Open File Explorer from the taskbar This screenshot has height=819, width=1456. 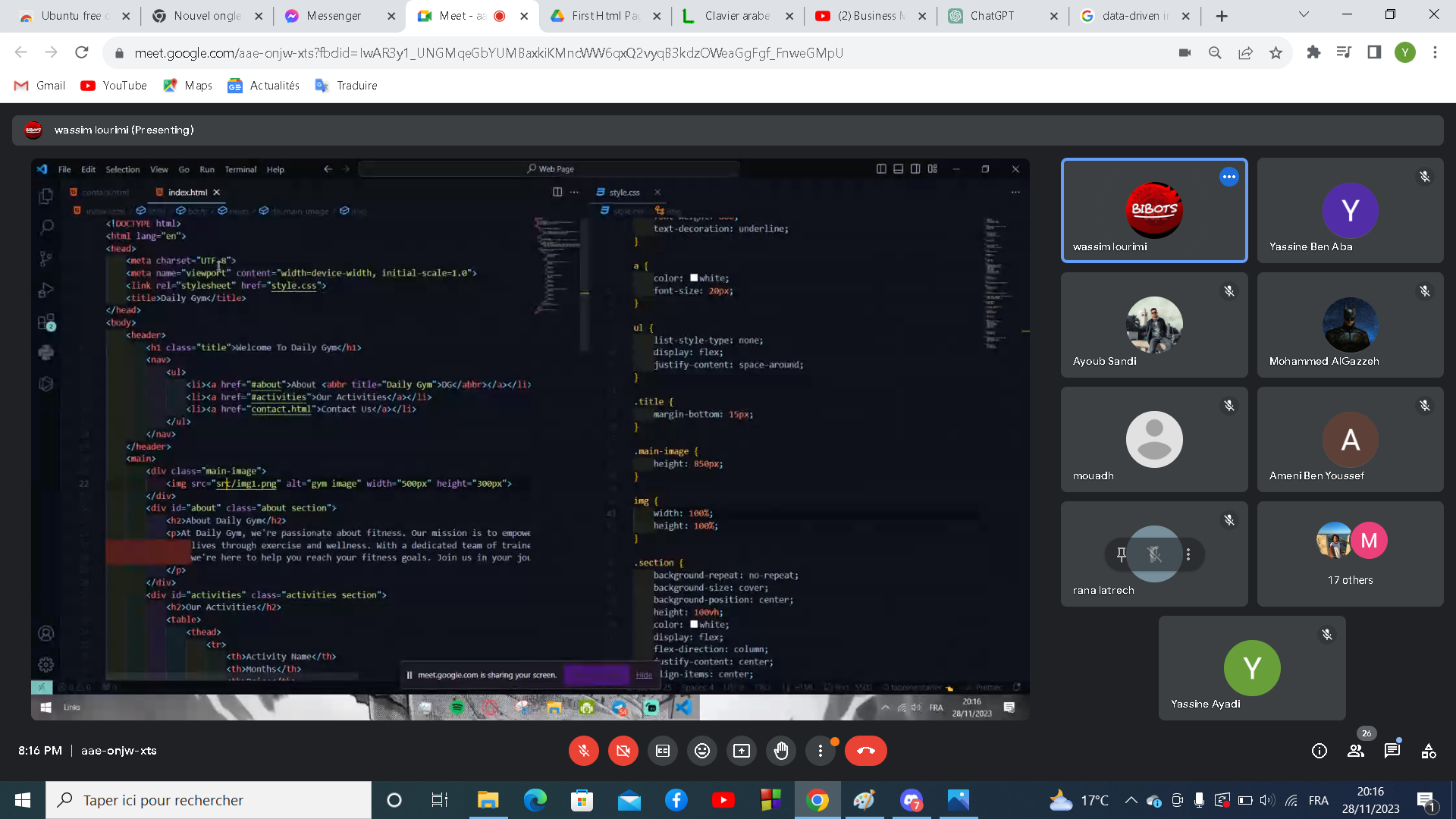[x=488, y=800]
